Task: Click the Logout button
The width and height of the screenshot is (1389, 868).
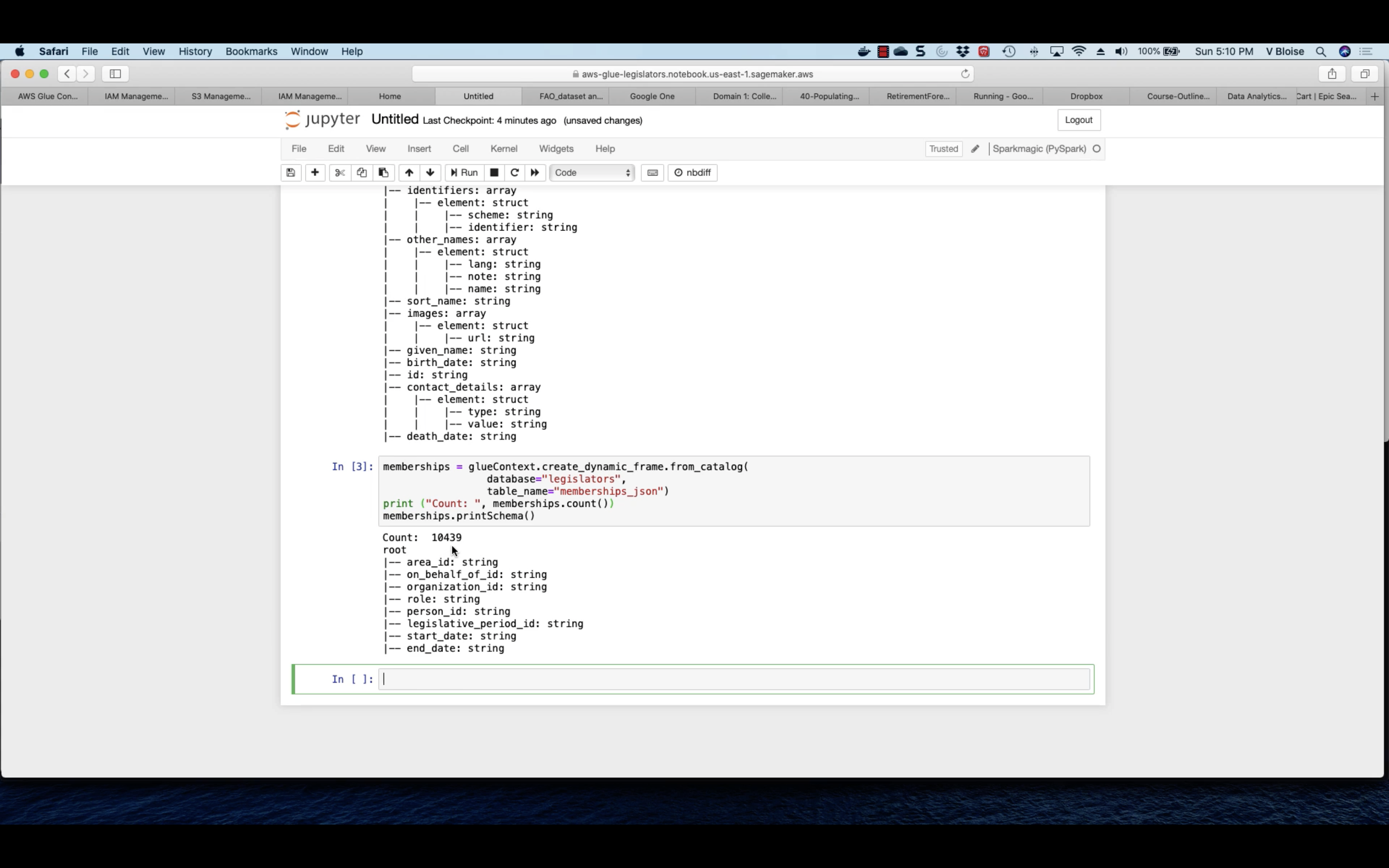Action: pyautogui.click(x=1078, y=120)
